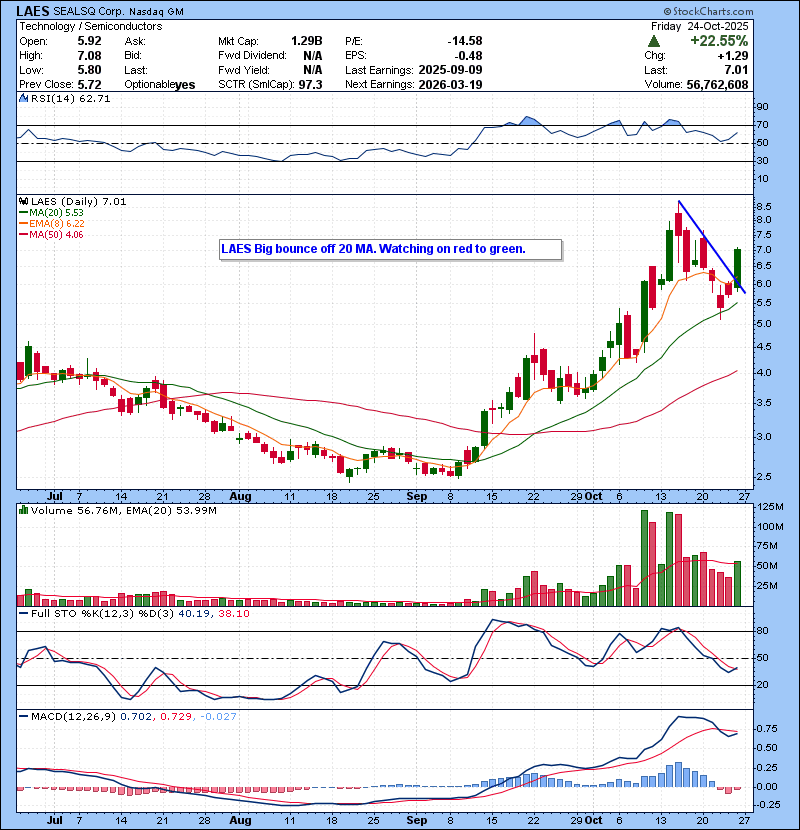Select the Low value 5.80

coord(89,70)
